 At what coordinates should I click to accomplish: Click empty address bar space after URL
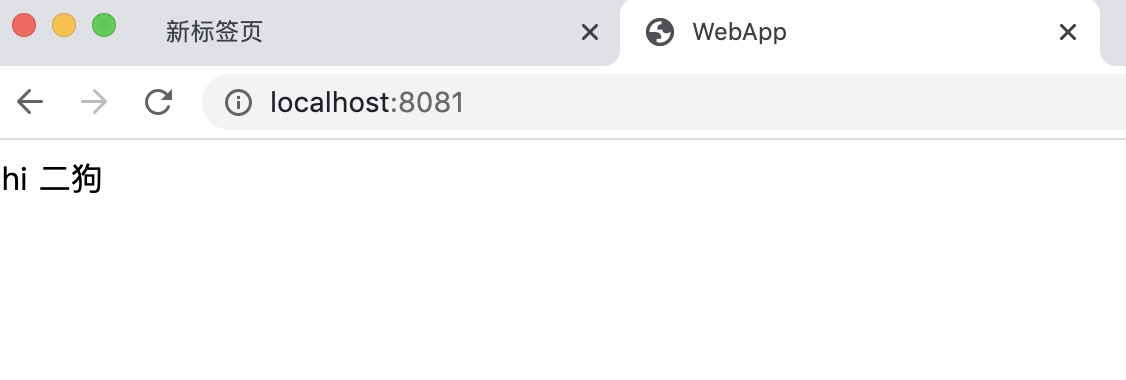click(790, 103)
